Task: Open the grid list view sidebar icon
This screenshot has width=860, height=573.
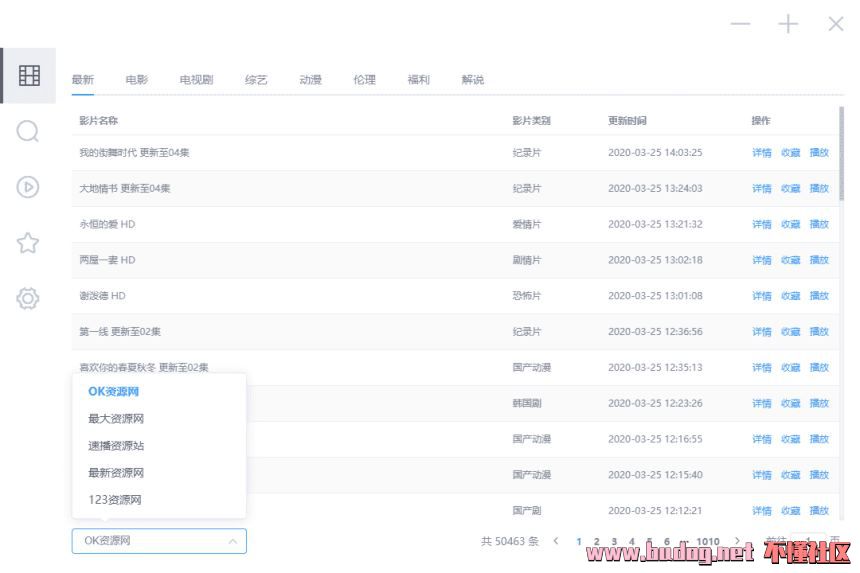Action: (x=29, y=75)
